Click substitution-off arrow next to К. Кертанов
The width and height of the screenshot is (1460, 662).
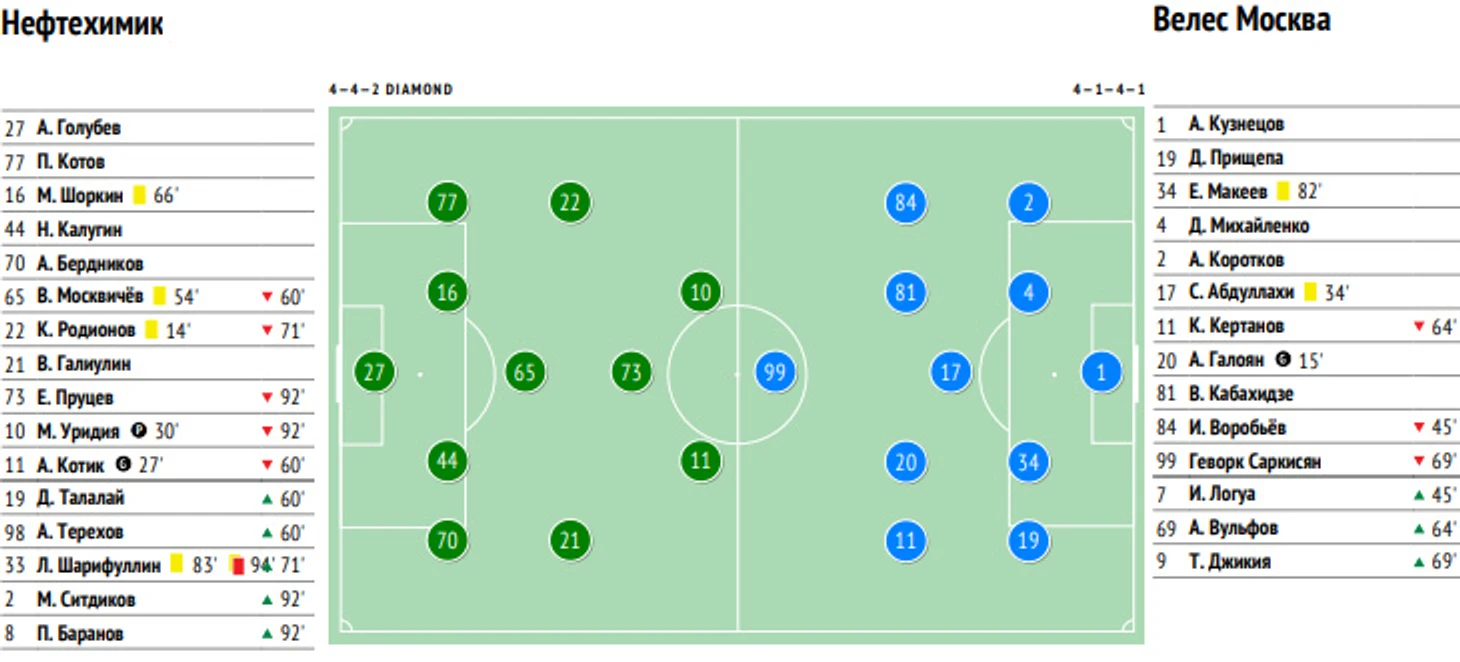(1418, 326)
